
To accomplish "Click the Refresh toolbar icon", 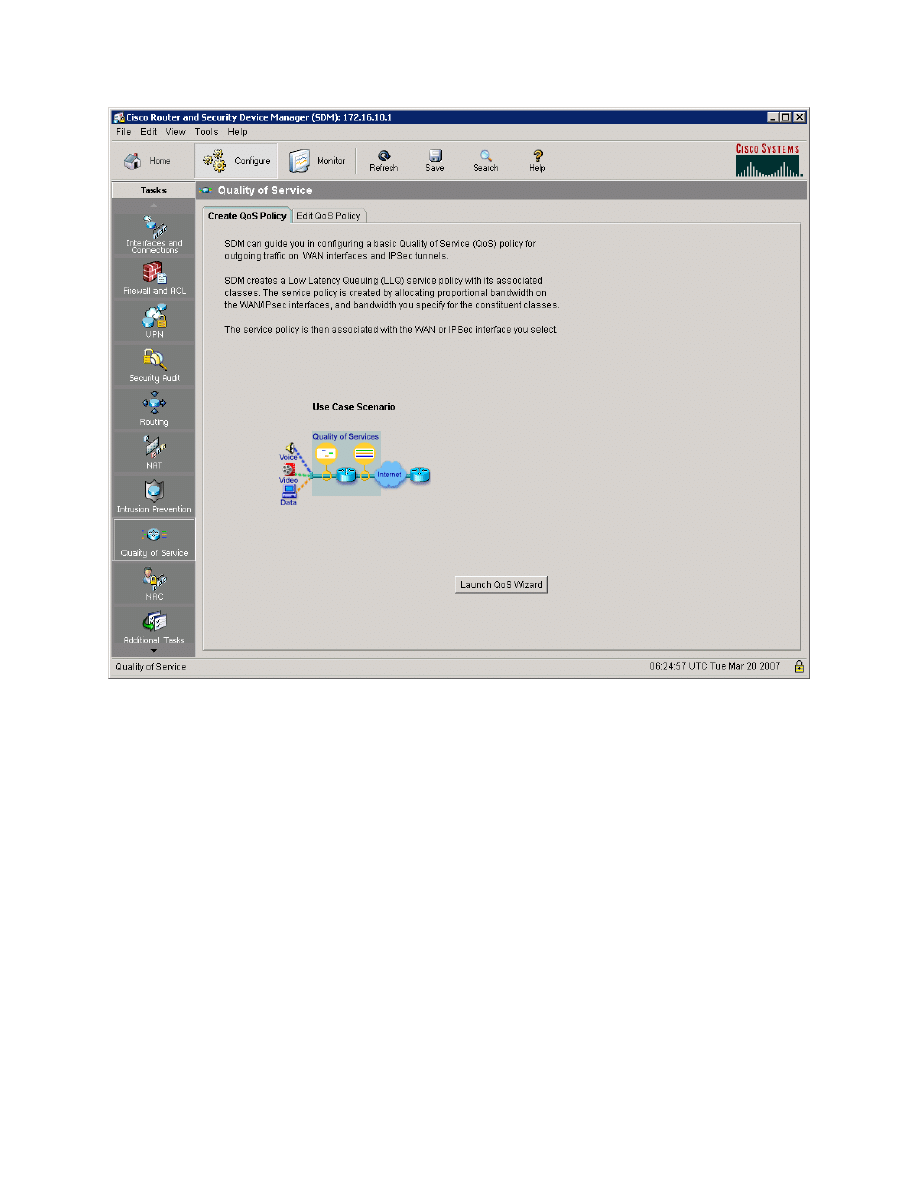I will (x=383, y=160).
